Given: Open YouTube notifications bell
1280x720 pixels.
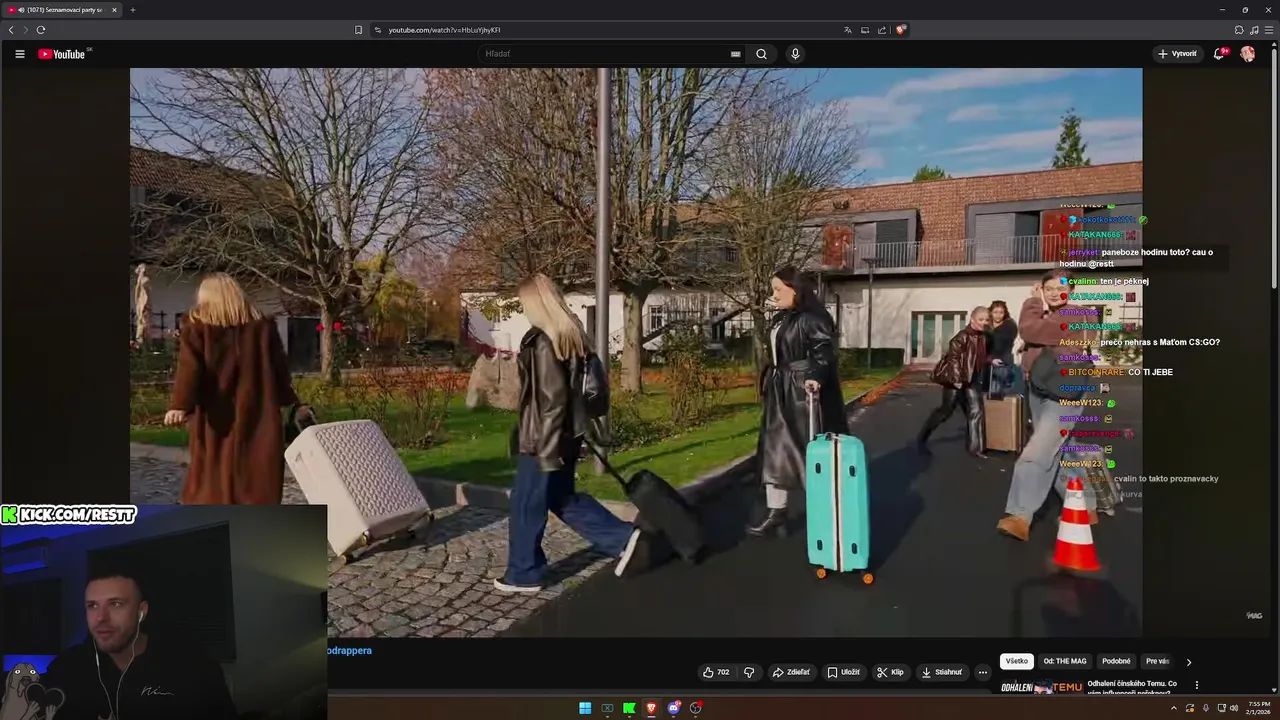Looking at the screenshot, I should tap(1219, 54).
